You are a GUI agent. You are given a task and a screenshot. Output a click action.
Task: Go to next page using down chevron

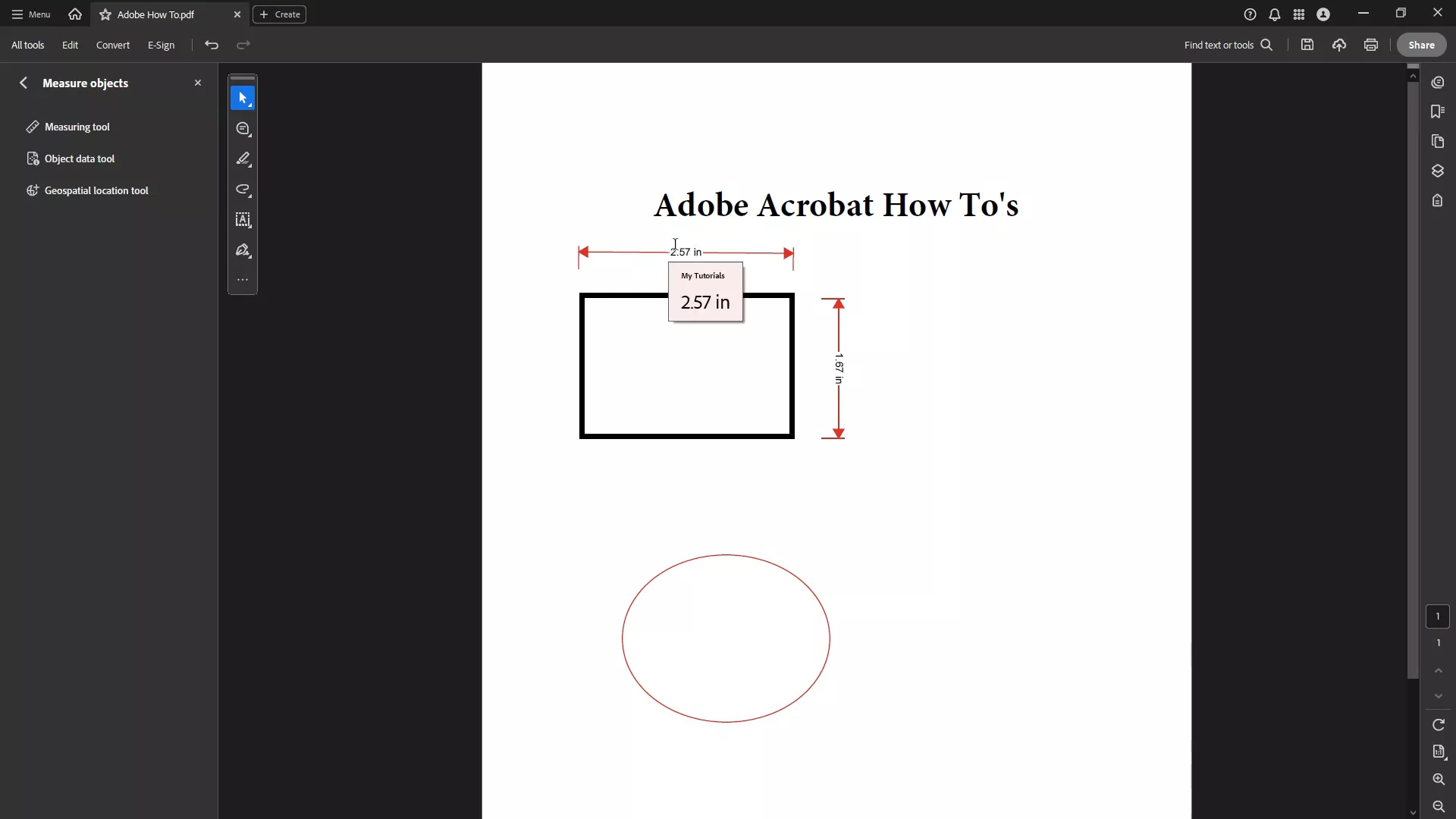coord(1438,696)
